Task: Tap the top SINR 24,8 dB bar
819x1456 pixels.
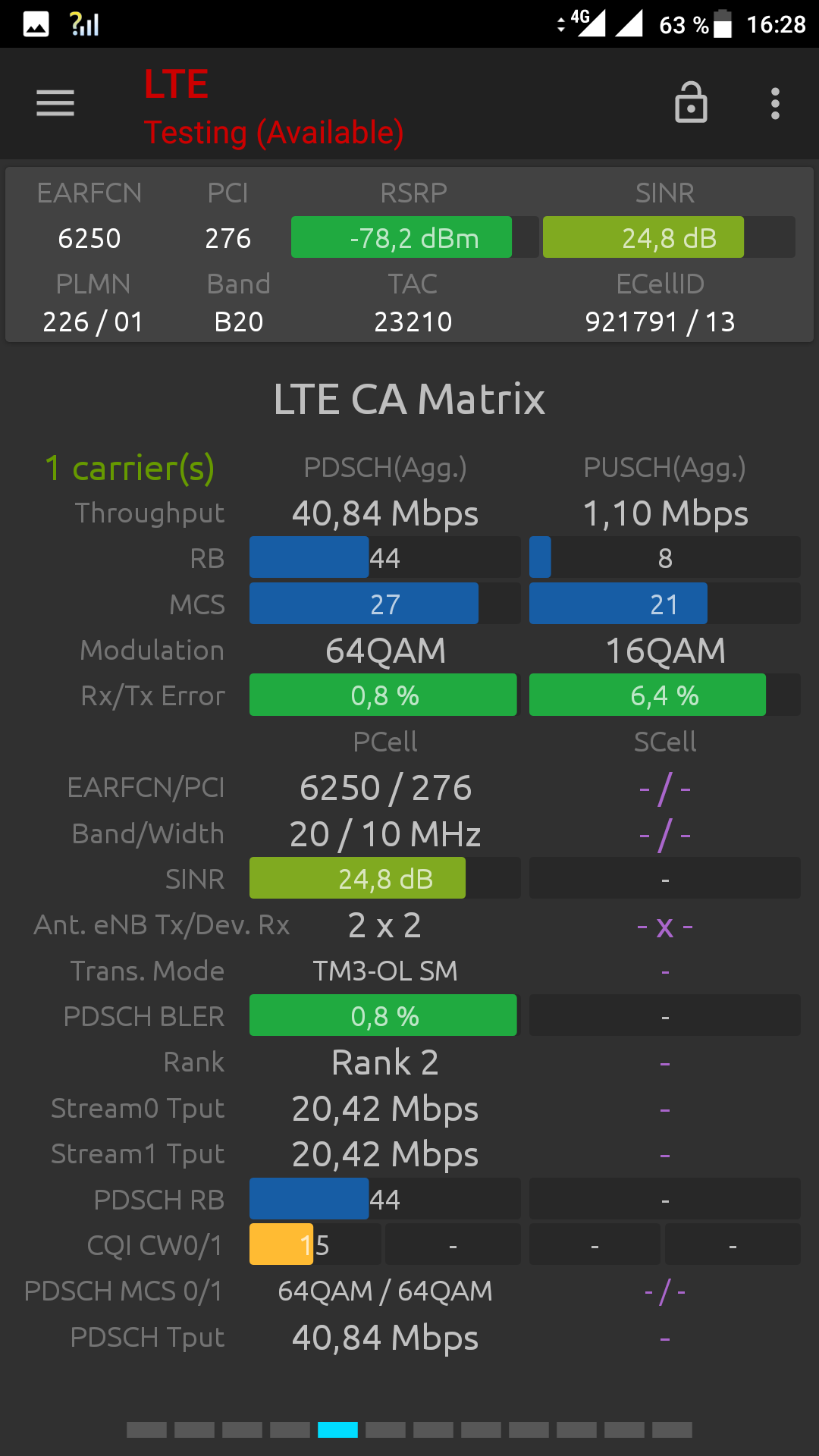Action: [x=669, y=237]
